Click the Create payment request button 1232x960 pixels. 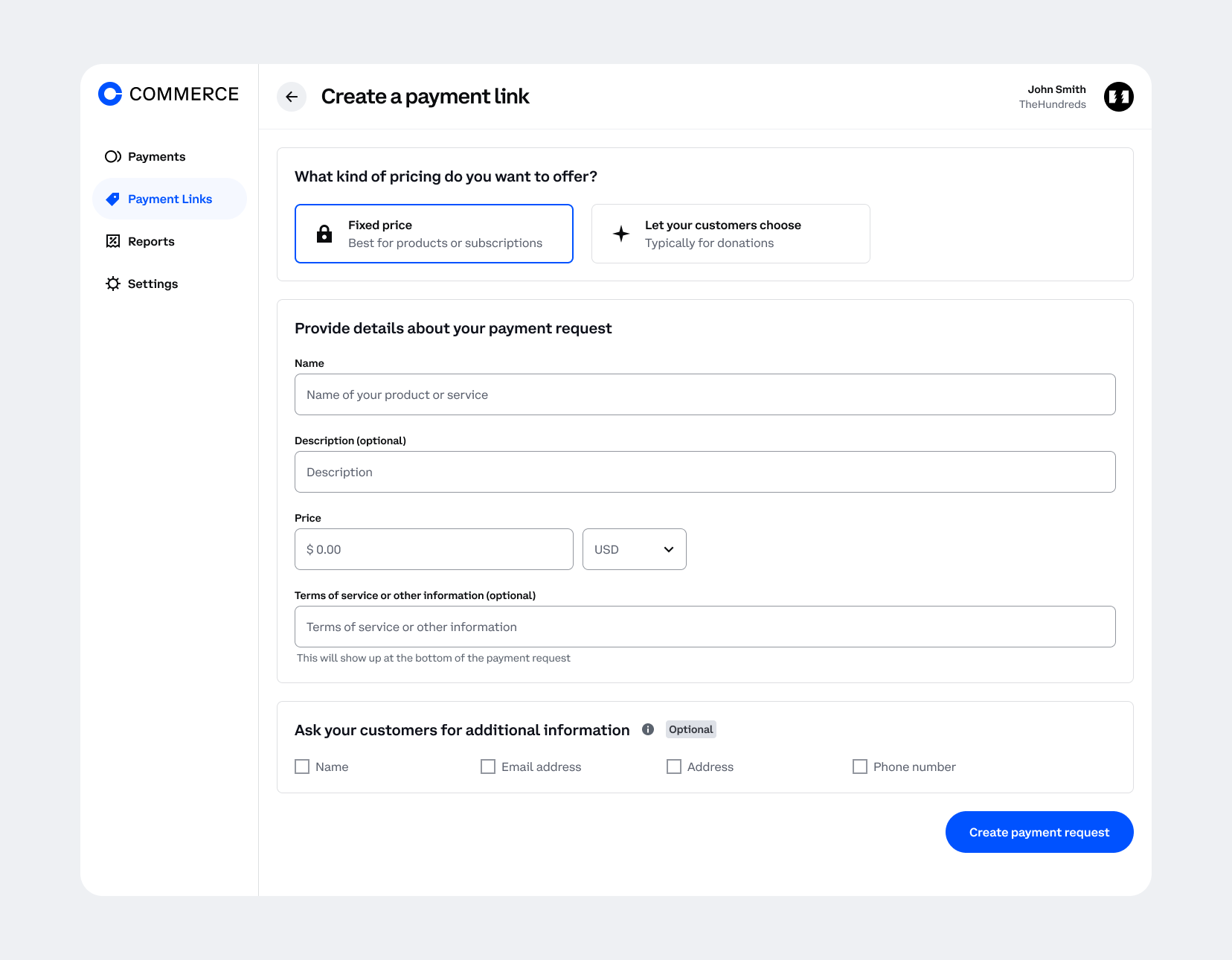pyautogui.click(x=1039, y=832)
